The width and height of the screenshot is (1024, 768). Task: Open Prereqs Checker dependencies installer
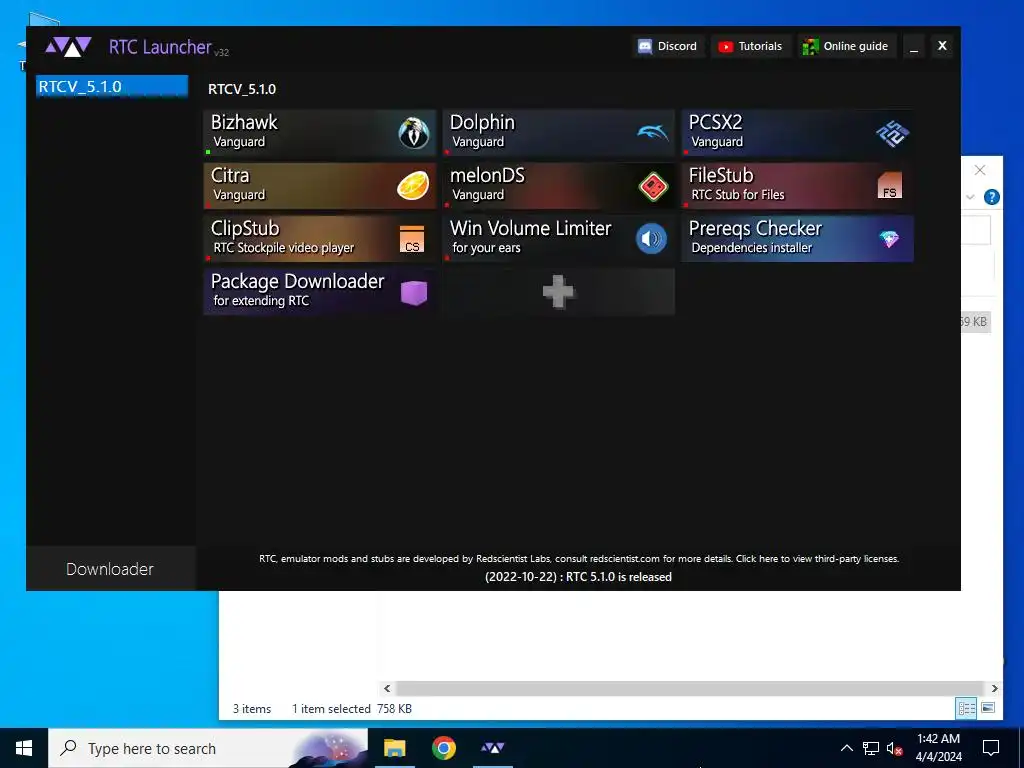point(797,239)
